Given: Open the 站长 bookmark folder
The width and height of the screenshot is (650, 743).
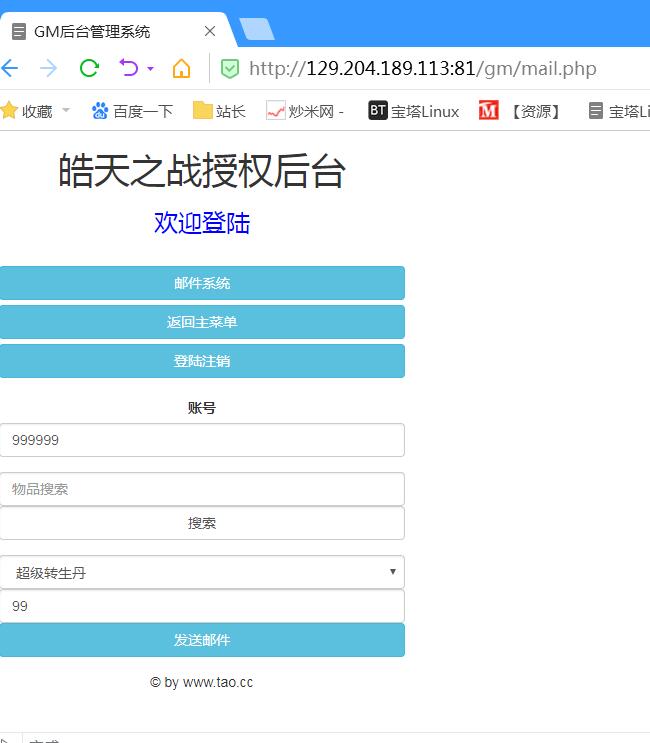Looking at the screenshot, I should pos(219,111).
